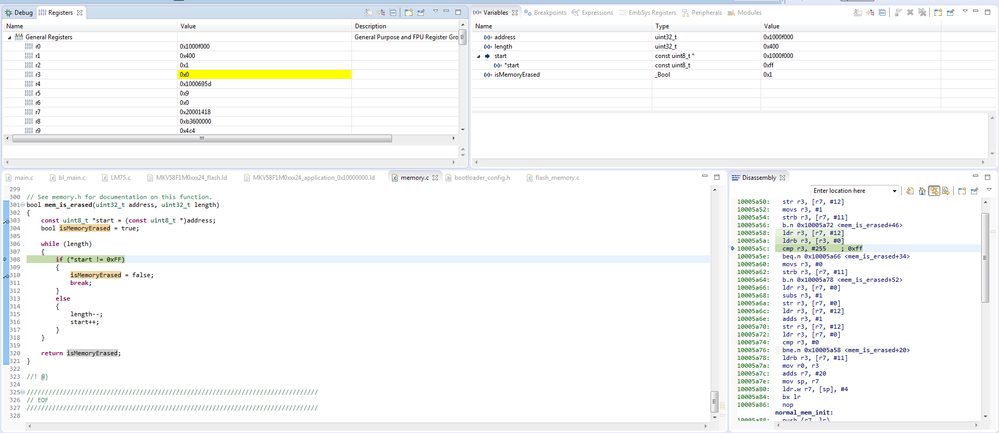Open the EmbSys Registers tab
This screenshot has height=433, width=999.
[x=648, y=12]
